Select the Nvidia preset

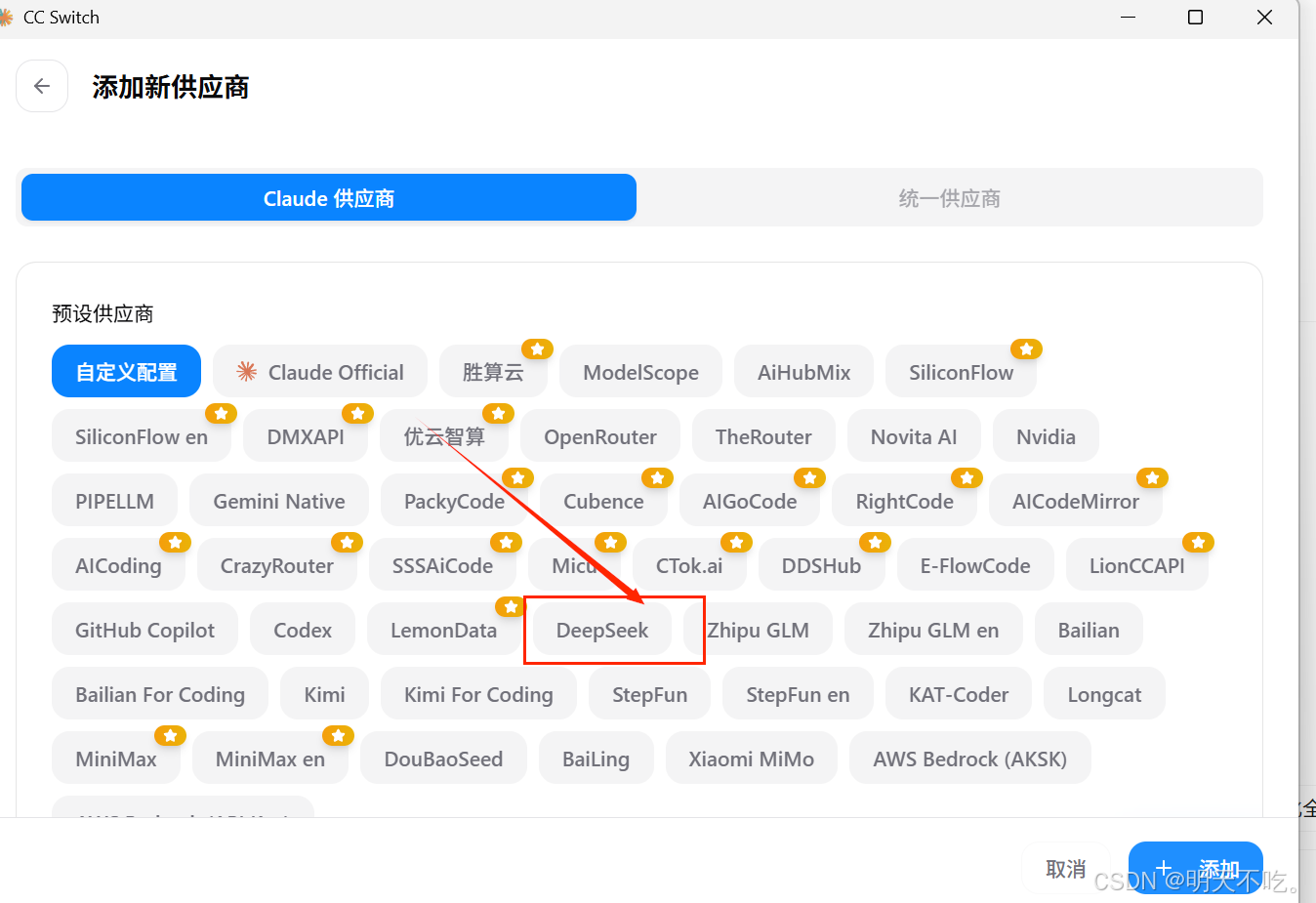pos(1046,436)
